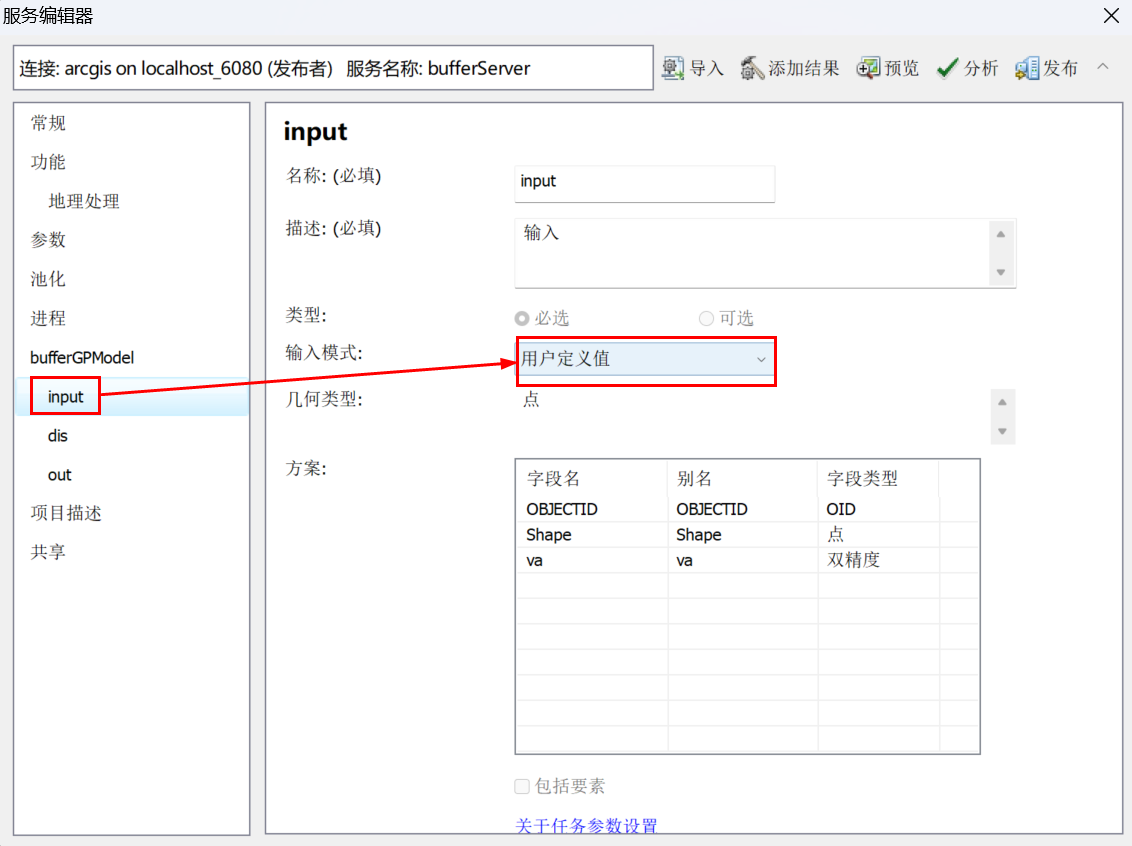The height and width of the screenshot is (846, 1132).
Task: Open the 共享 sharing section
Action: 48,553
